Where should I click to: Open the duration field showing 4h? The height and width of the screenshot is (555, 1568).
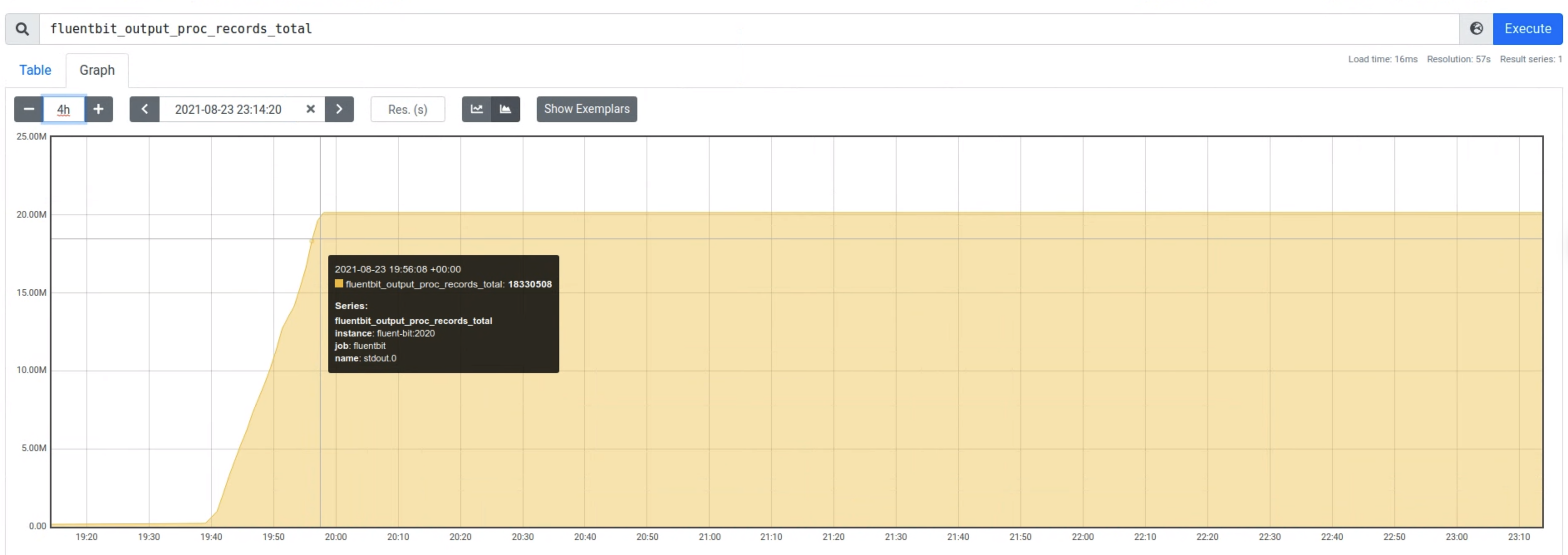click(x=63, y=109)
